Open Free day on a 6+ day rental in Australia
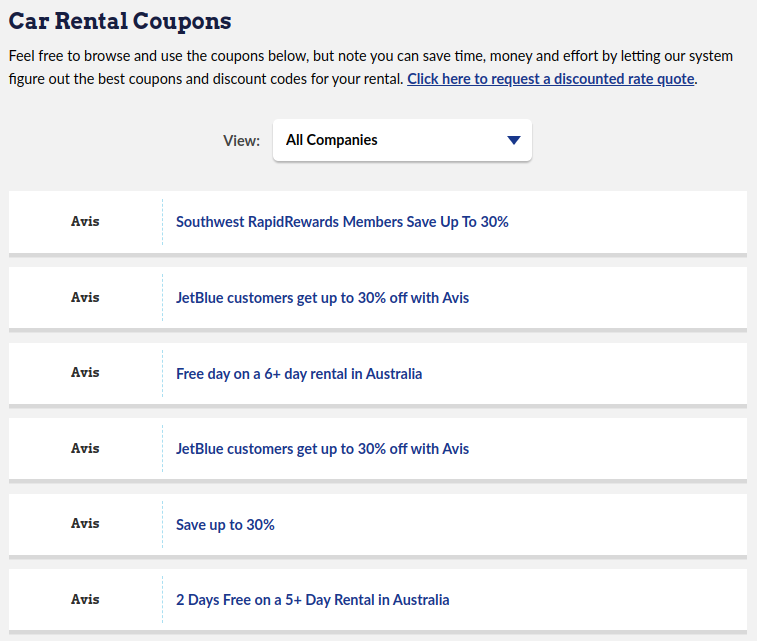This screenshot has width=757, height=641. tap(299, 374)
